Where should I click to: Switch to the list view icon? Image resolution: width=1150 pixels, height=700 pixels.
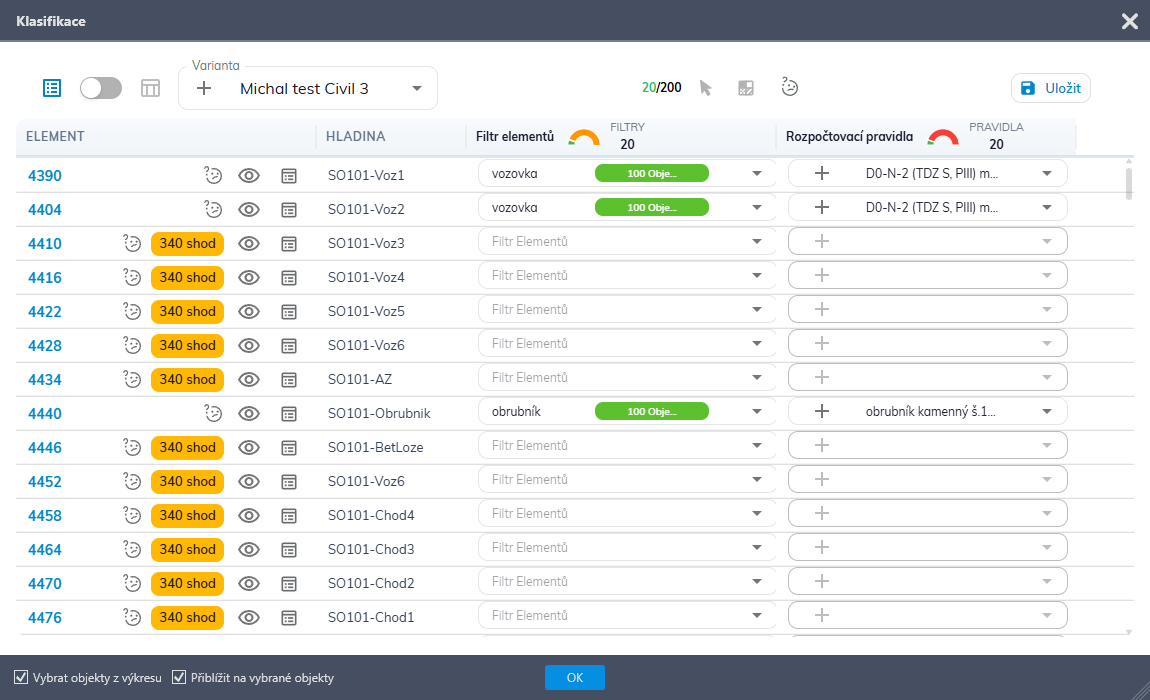(52, 88)
